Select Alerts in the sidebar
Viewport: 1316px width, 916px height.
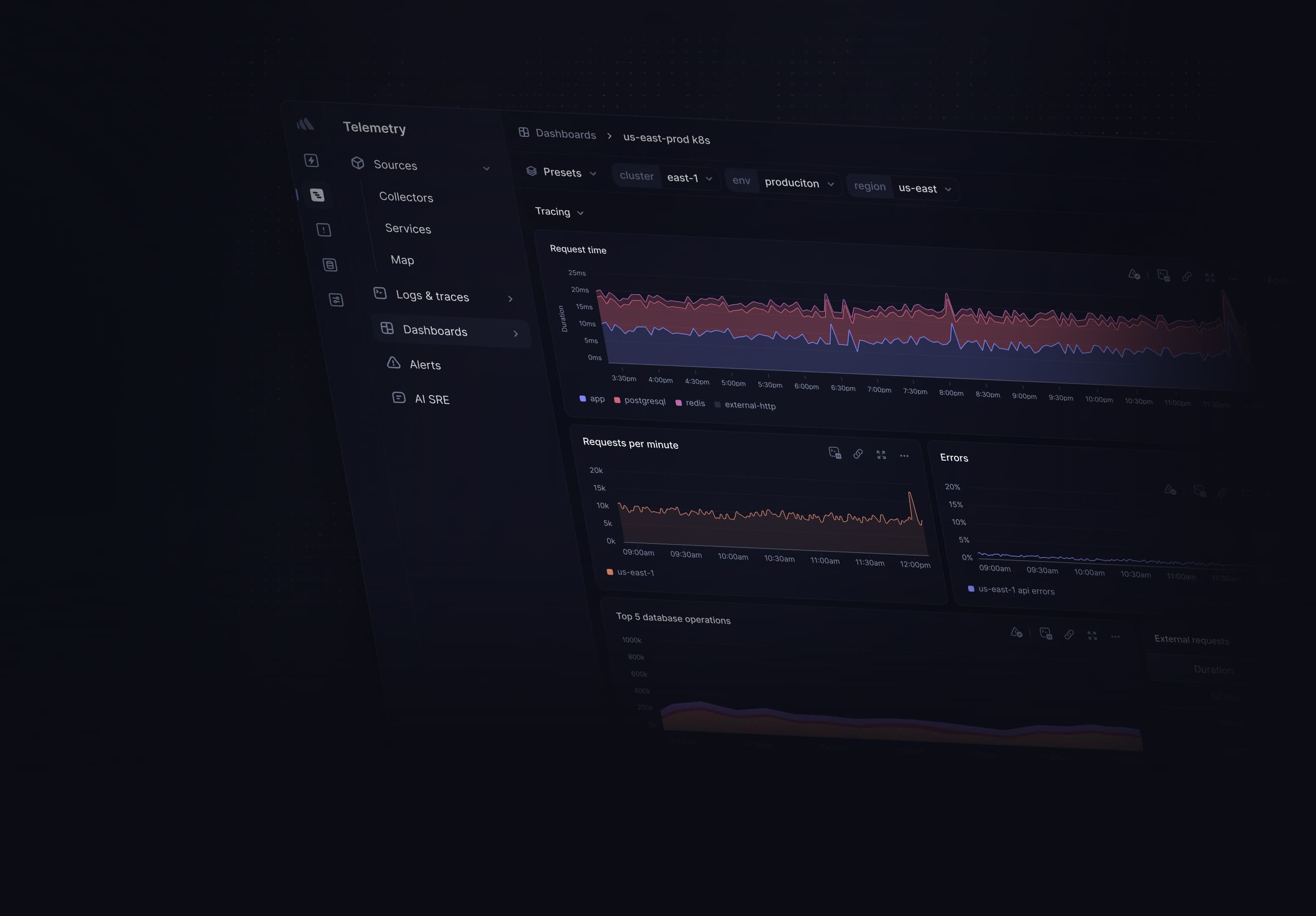[425, 365]
